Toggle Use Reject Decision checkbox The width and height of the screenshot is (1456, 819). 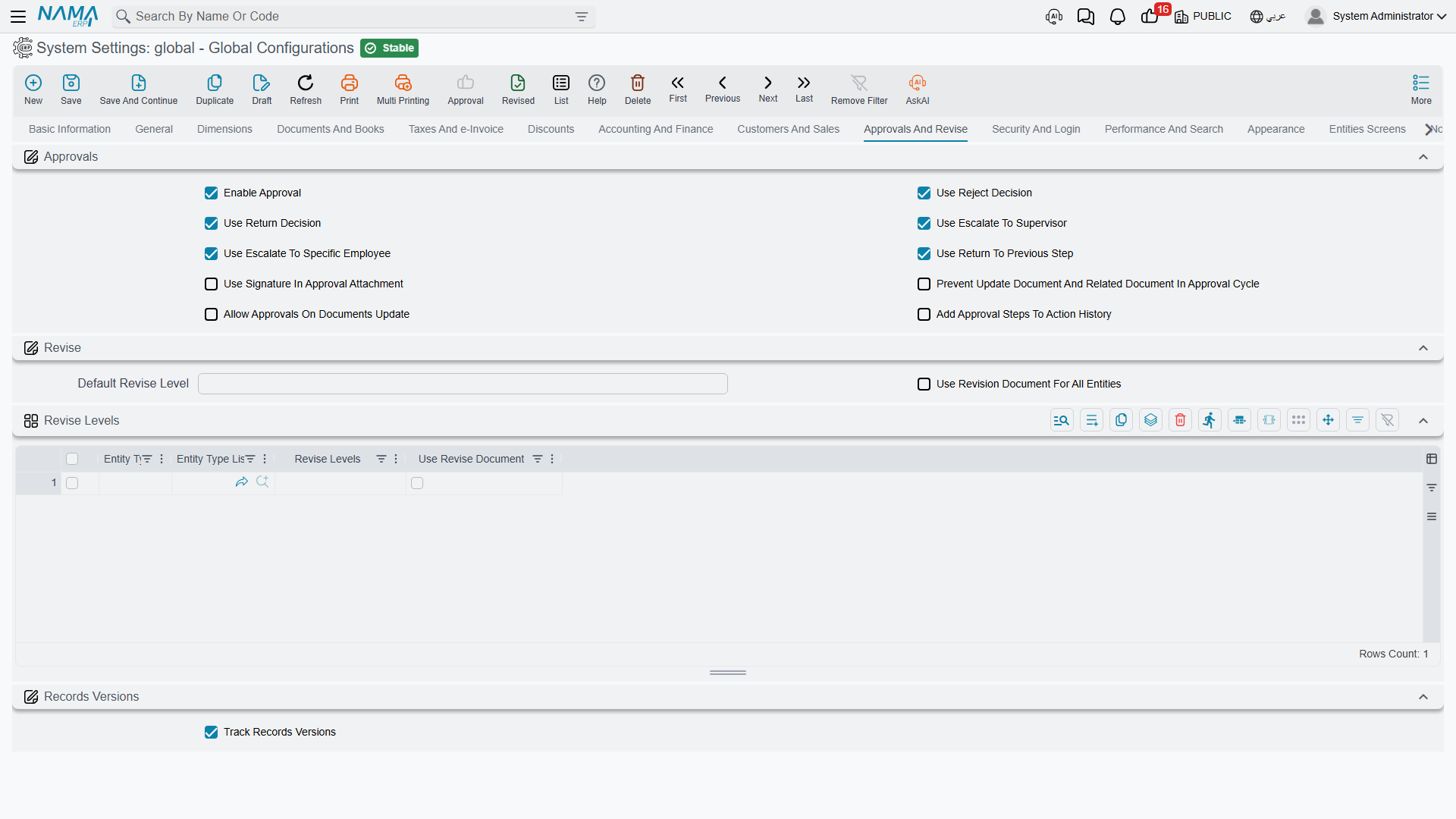pyautogui.click(x=924, y=193)
